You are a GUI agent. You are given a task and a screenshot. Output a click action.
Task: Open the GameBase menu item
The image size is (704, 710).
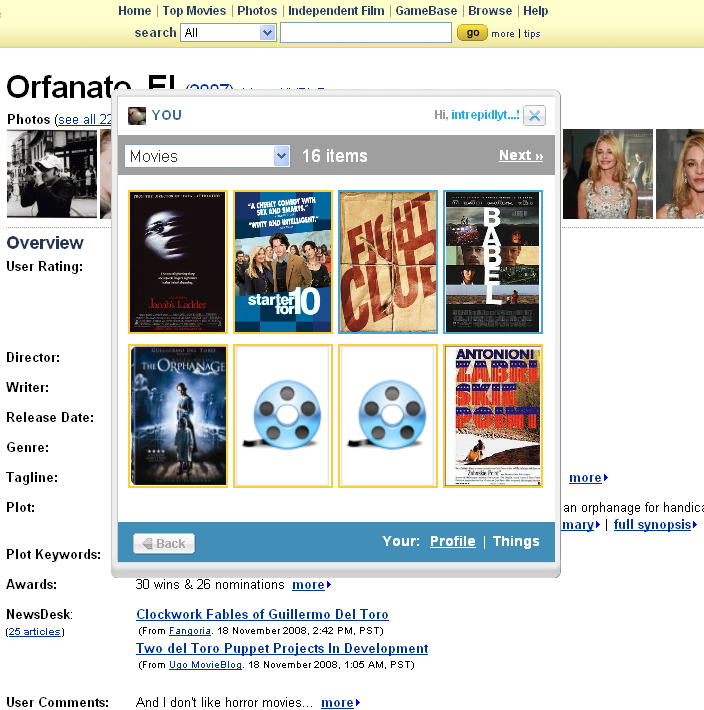(x=426, y=10)
